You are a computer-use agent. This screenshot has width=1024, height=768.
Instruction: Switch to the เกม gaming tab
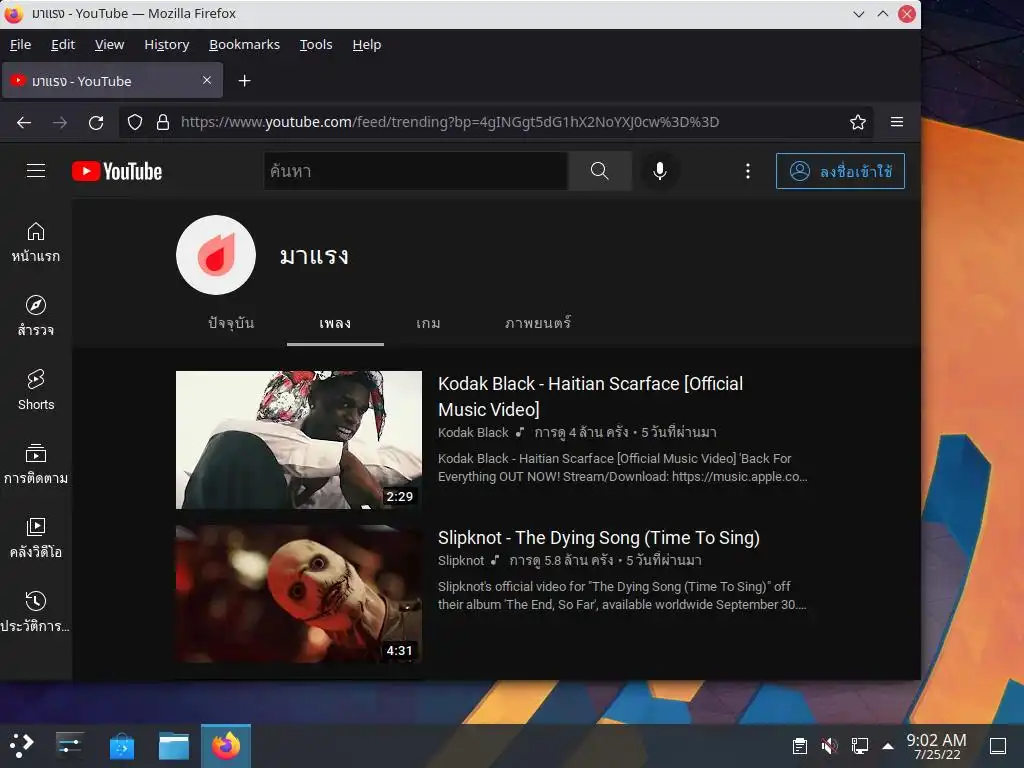[428, 323]
